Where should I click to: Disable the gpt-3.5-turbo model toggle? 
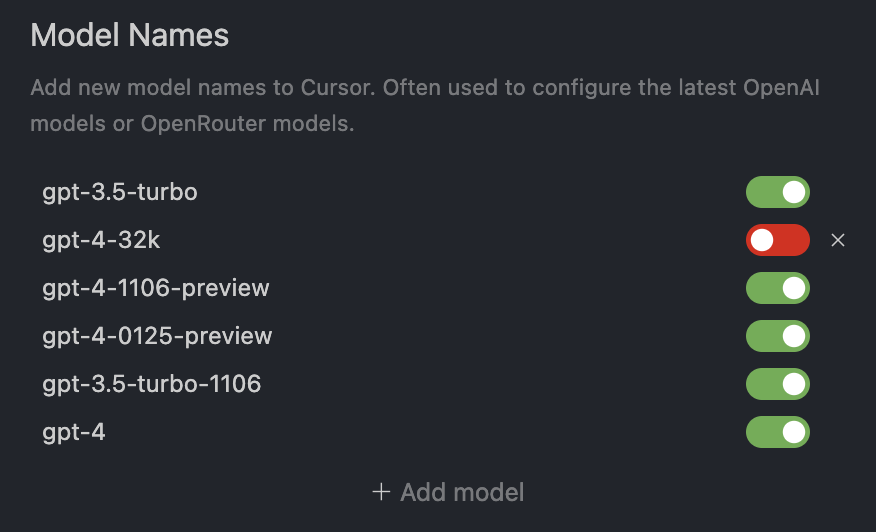coord(777,192)
